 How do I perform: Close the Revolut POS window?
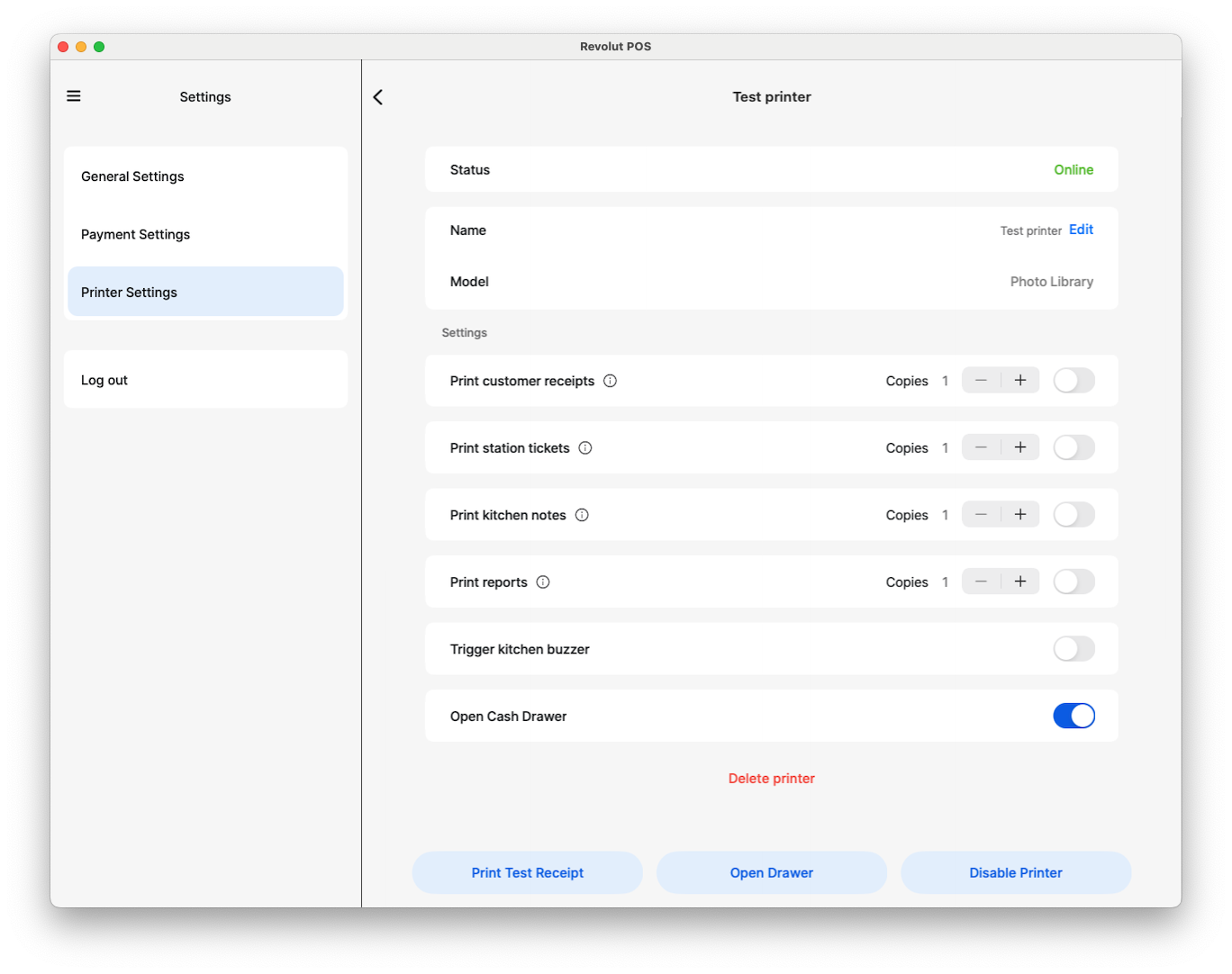[63, 47]
